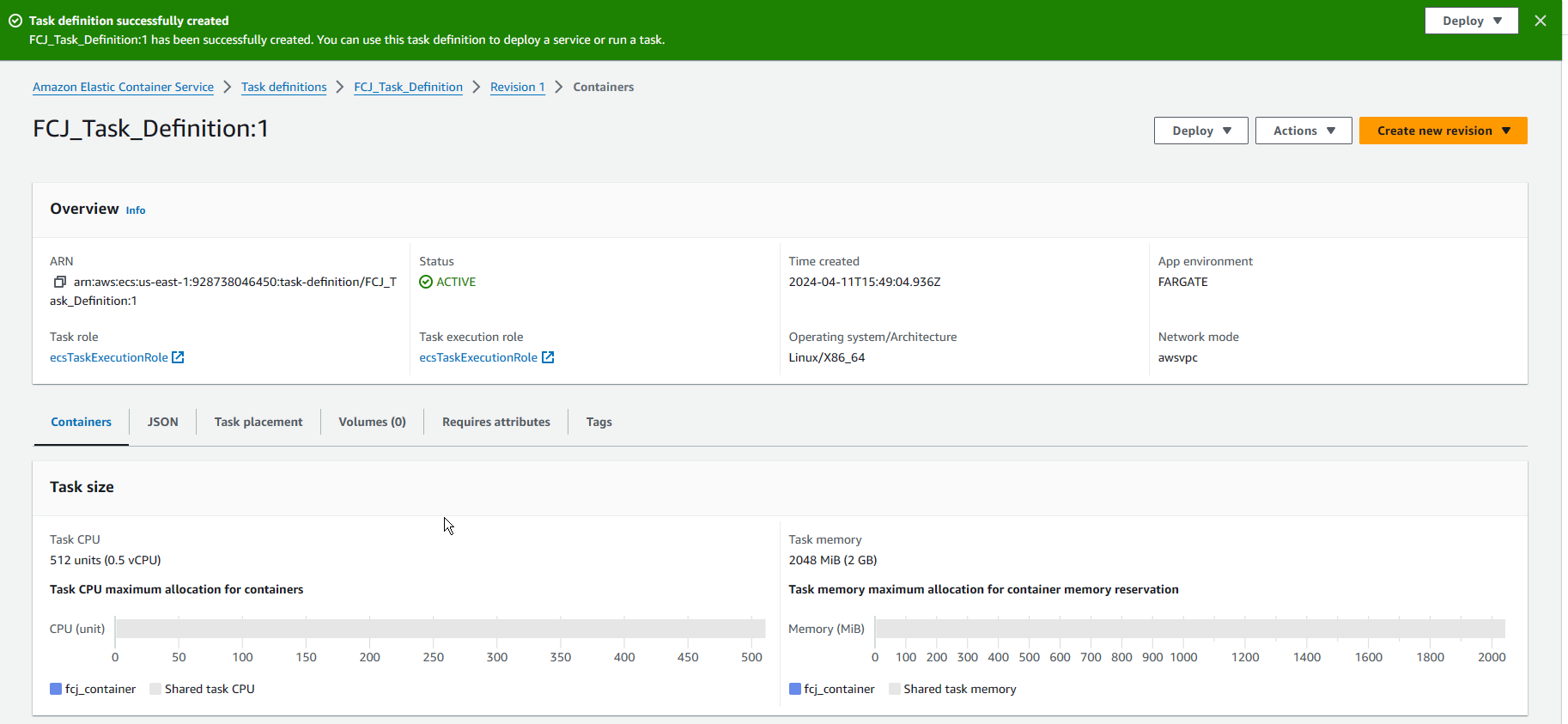This screenshot has height=724, width=1568.
Task: Select the ARN text value
Action: (223, 291)
